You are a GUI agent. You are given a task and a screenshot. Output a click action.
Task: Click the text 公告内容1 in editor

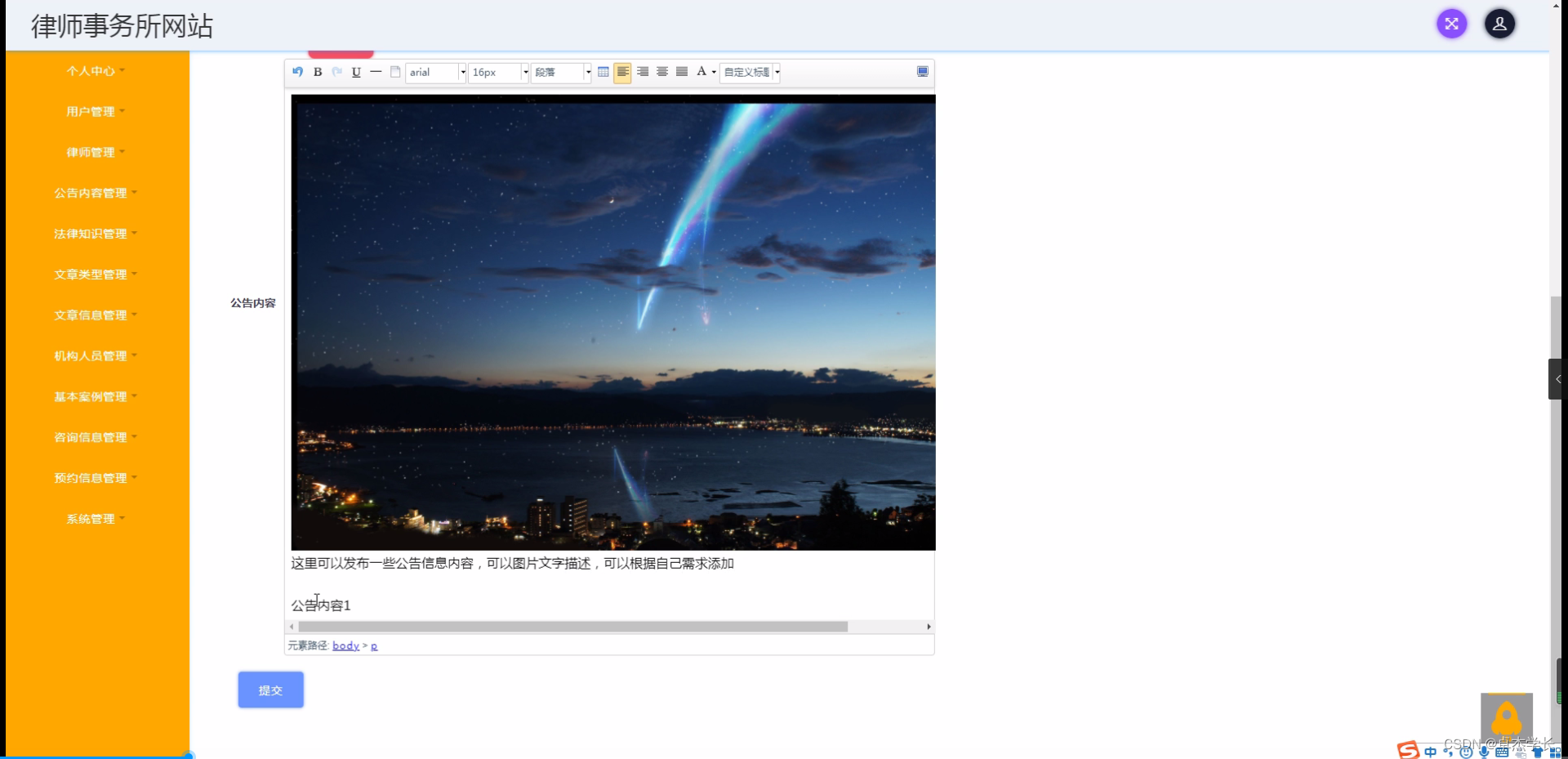(321, 605)
